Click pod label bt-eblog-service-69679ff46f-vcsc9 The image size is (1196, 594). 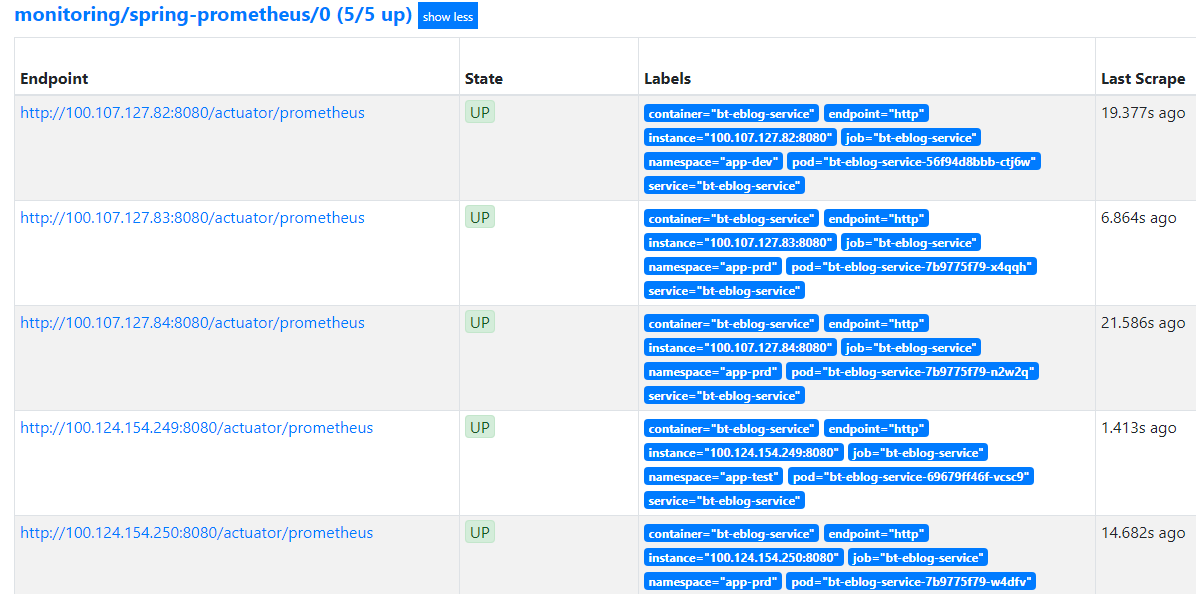coord(910,477)
